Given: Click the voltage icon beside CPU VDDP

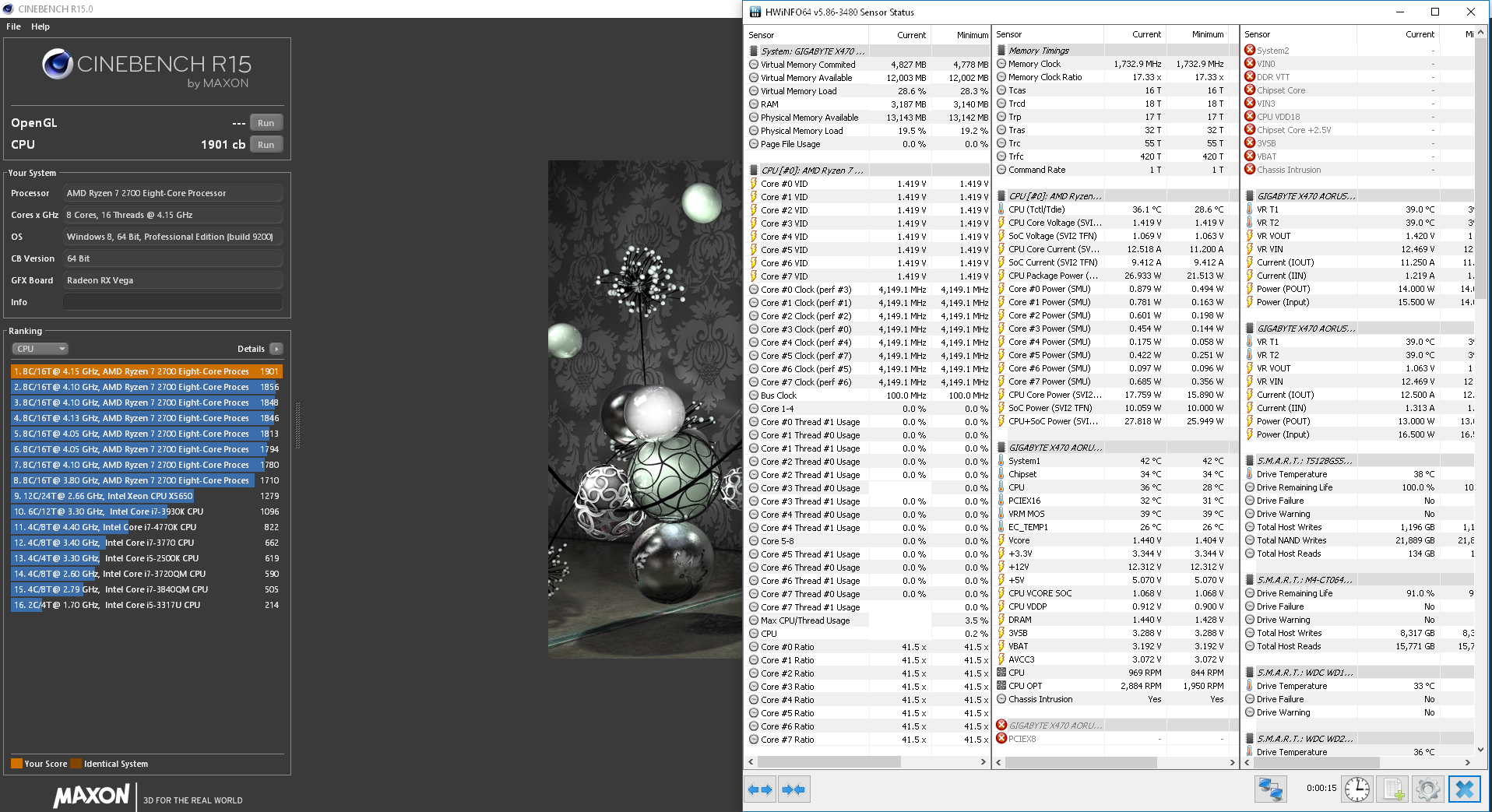Looking at the screenshot, I should [x=1001, y=606].
